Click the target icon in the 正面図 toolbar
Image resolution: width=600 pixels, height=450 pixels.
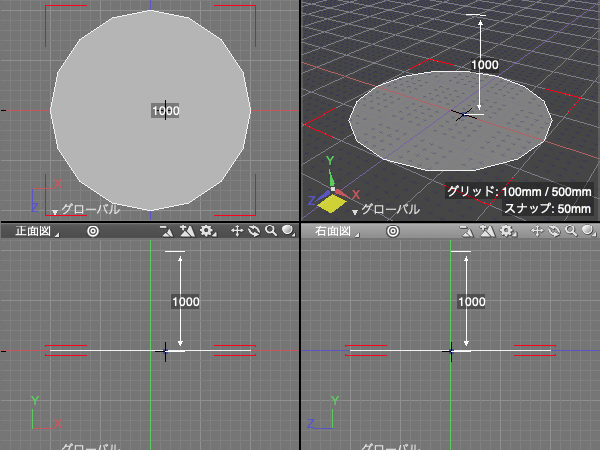(93, 231)
